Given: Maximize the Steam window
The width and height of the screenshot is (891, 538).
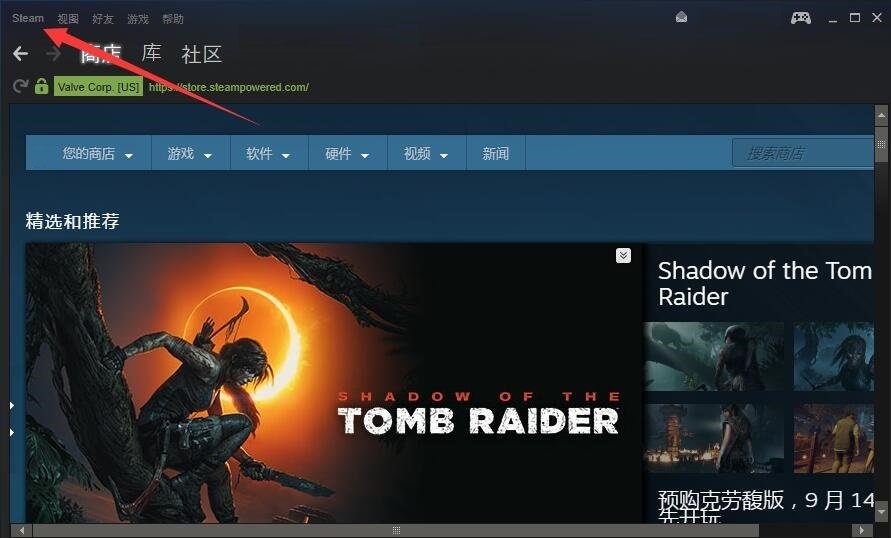Looking at the screenshot, I should tap(855, 18).
